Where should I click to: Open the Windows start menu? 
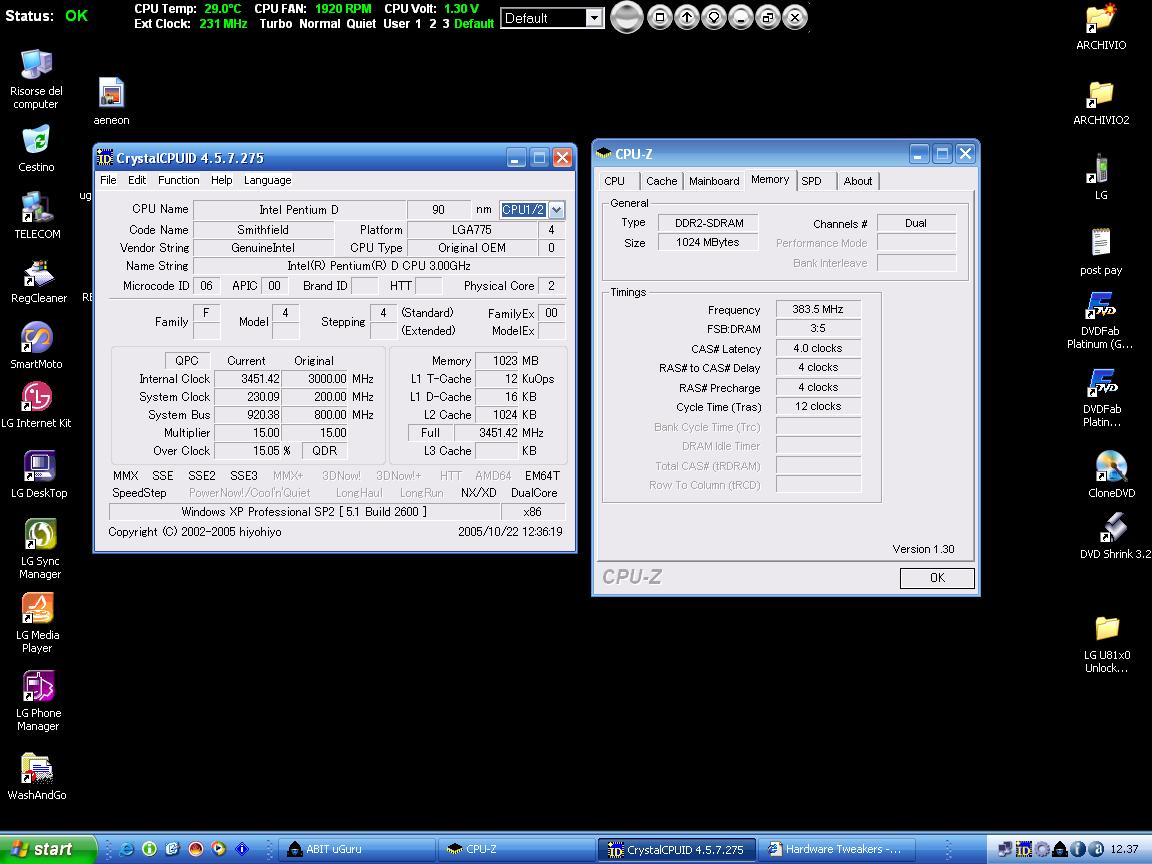(x=48, y=849)
